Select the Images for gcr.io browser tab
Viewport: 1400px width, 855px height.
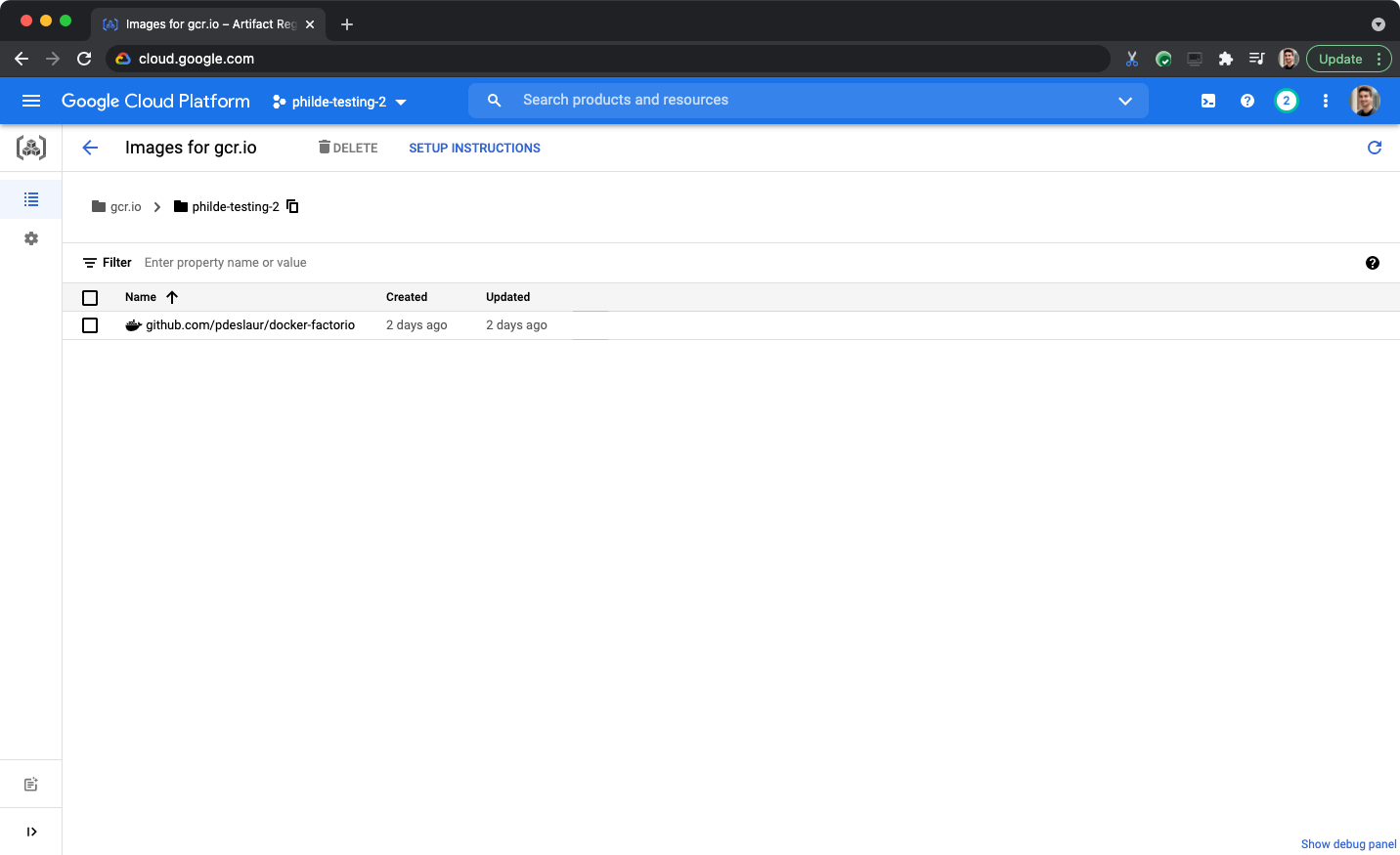(208, 24)
